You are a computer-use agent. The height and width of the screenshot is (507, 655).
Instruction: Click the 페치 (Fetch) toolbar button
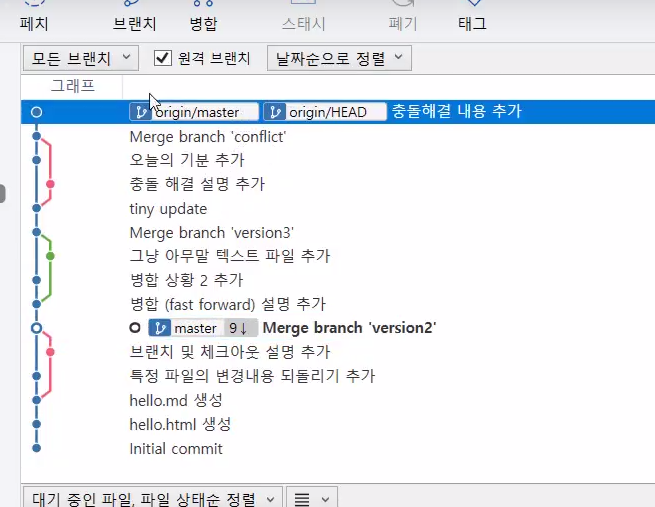[34, 17]
